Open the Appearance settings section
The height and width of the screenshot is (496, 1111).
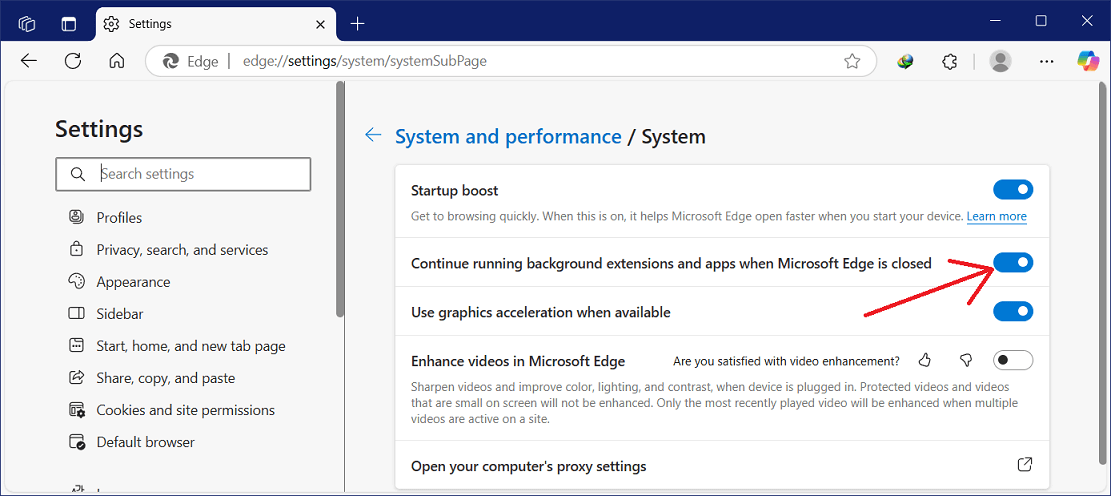tap(133, 282)
